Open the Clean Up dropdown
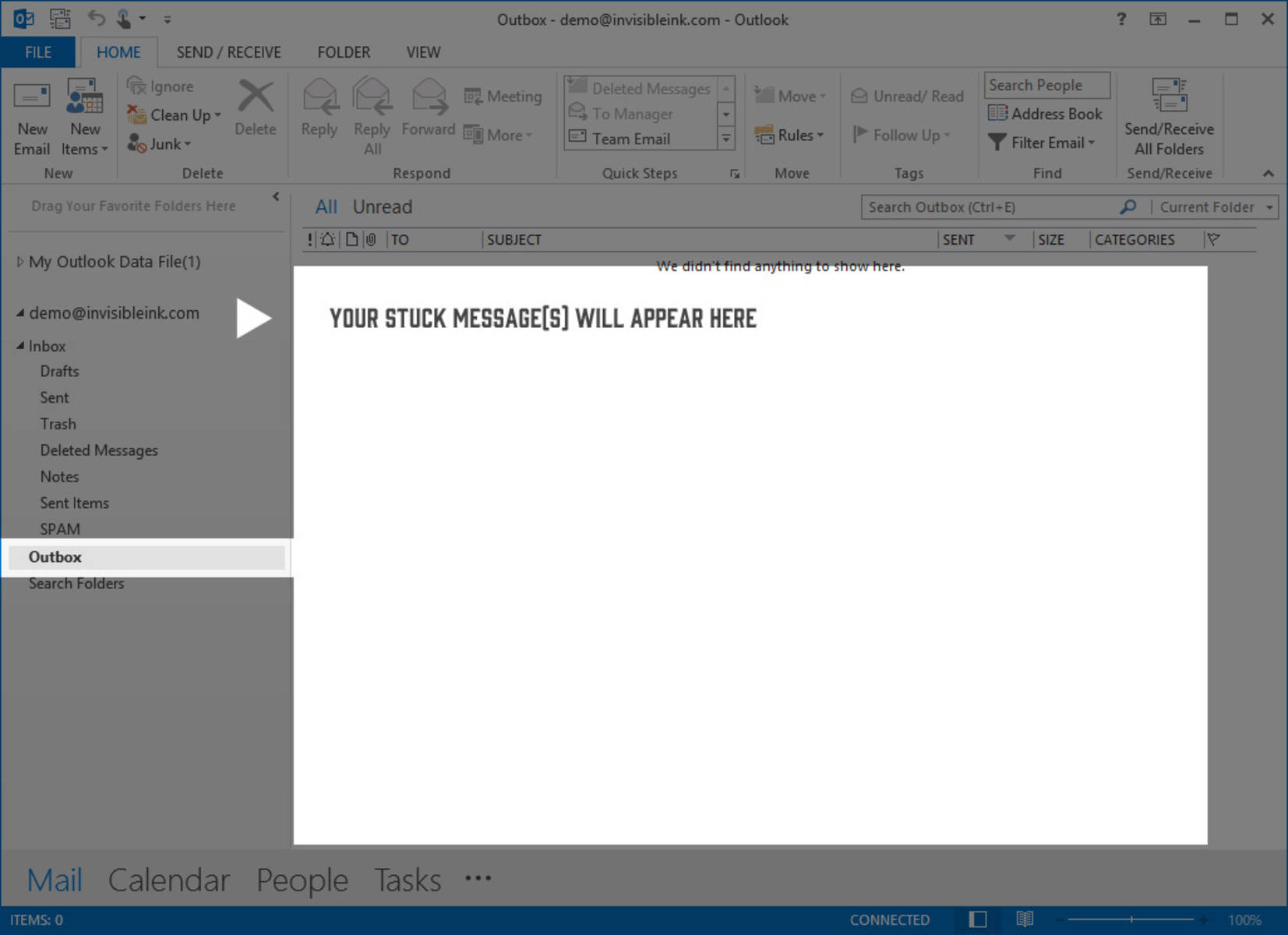The height and width of the screenshot is (935, 1288). coord(175,115)
